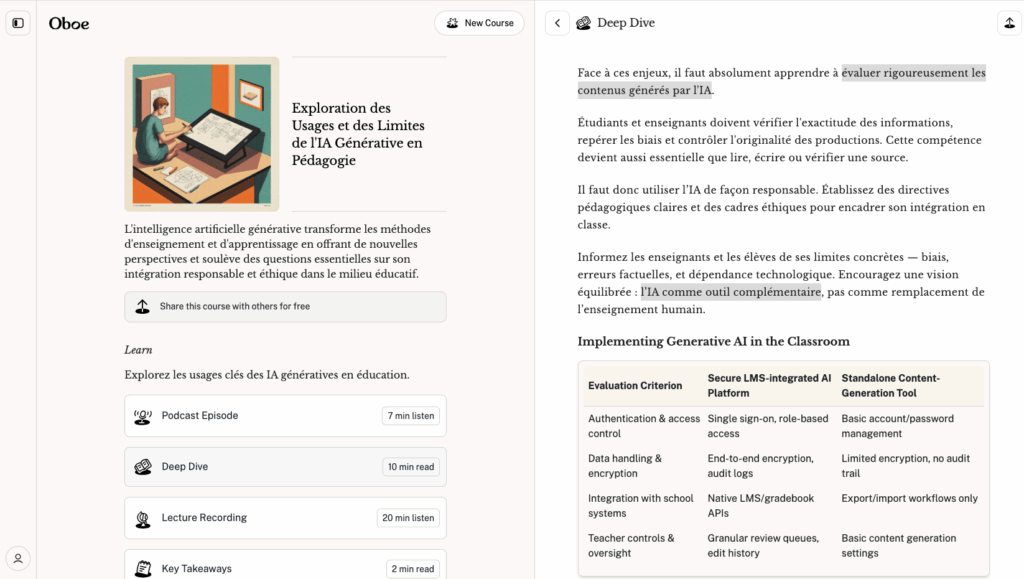This screenshot has width=1024, height=579.
Task: Click the Key Takeaways icon
Action: coord(143,569)
